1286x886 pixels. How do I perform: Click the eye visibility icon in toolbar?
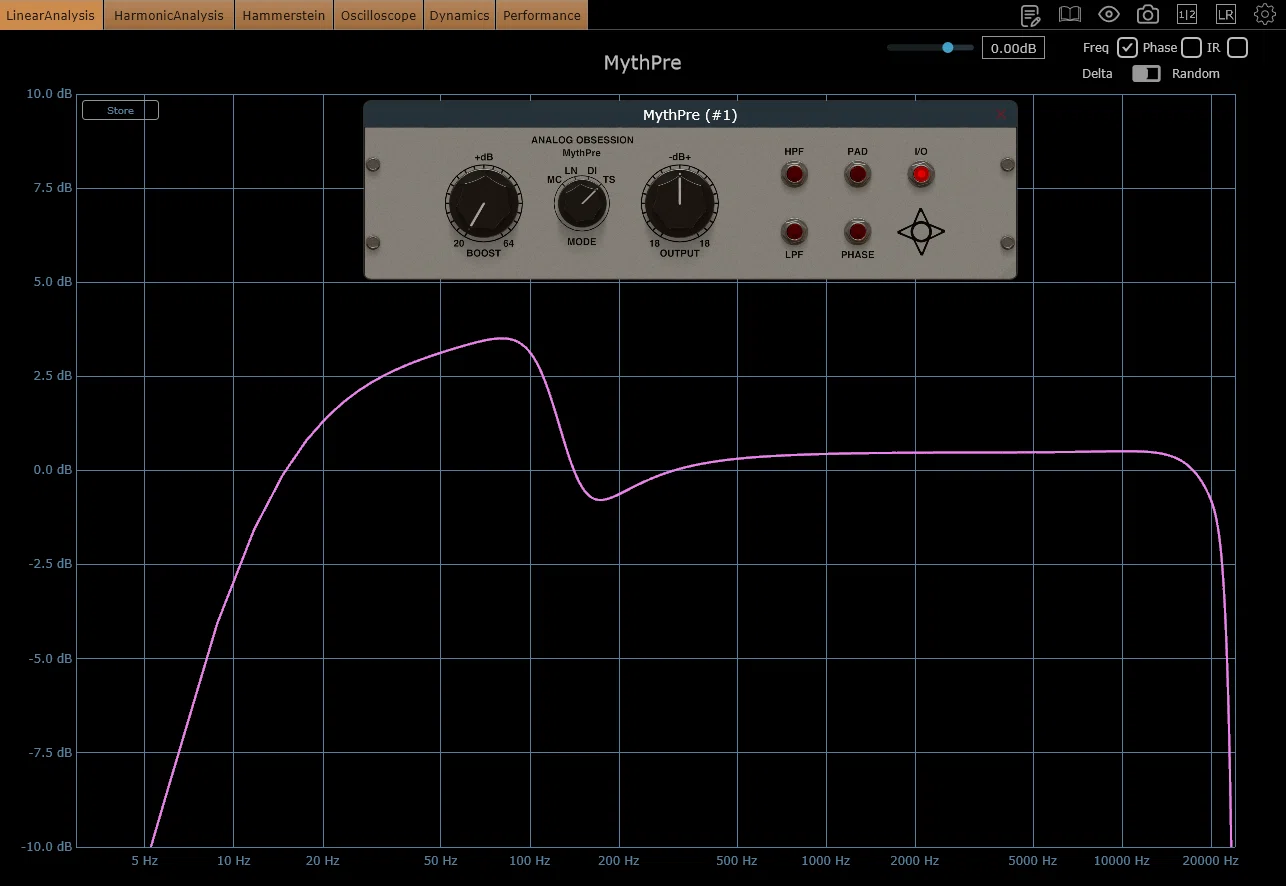[x=1108, y=14]
